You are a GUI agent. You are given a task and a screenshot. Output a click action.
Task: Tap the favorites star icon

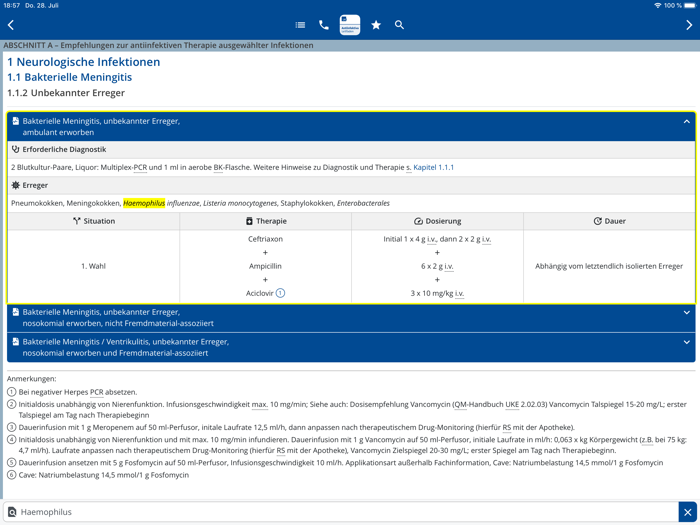coord(376,25)
